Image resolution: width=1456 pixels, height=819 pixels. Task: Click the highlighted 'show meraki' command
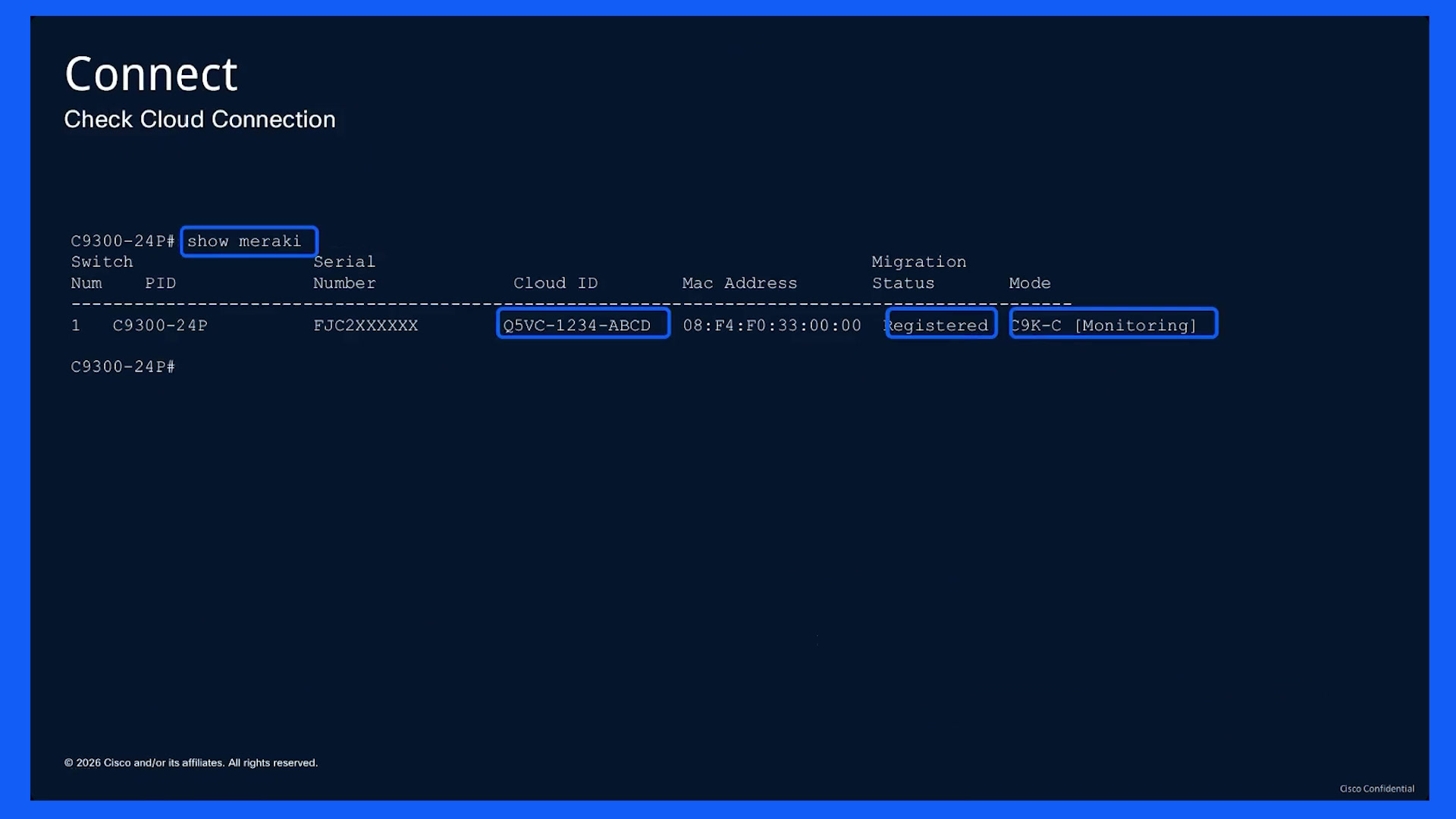[249, 241]
